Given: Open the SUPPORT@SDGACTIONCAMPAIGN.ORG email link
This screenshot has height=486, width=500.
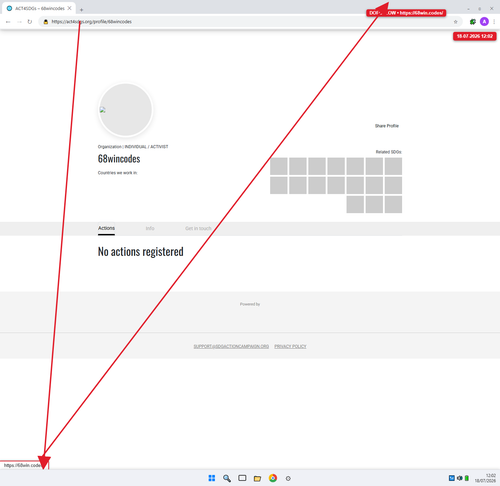Looking at the screenshot, I should tap(231, 346).
